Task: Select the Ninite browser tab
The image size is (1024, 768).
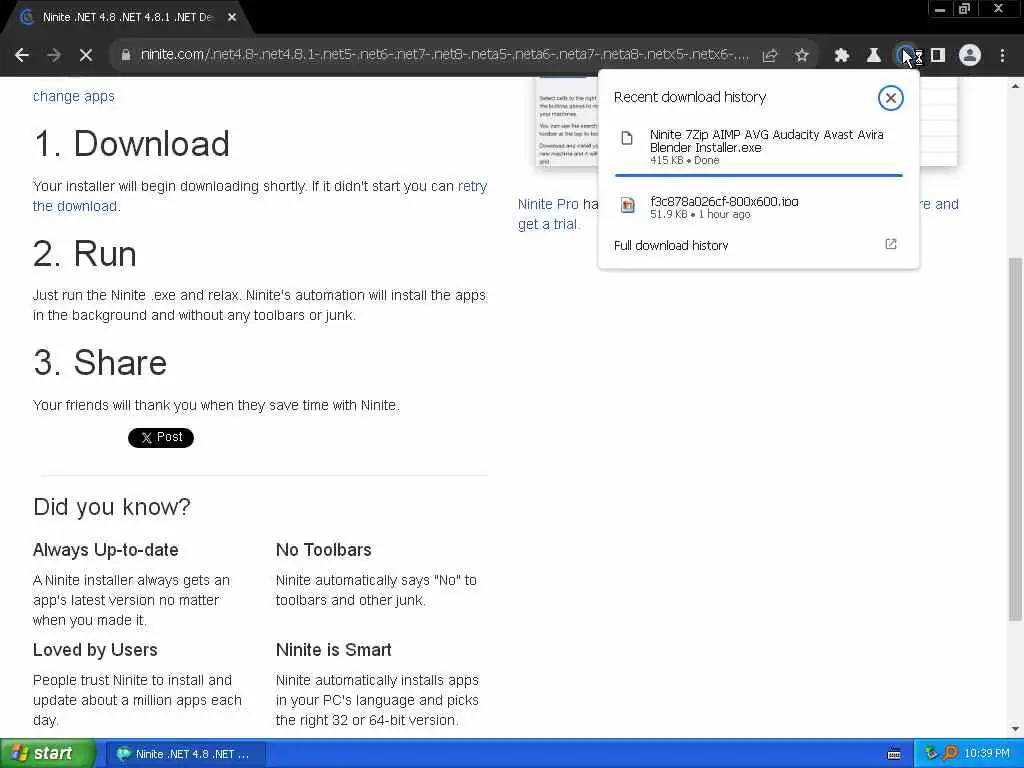Action: tap(127, 18)
